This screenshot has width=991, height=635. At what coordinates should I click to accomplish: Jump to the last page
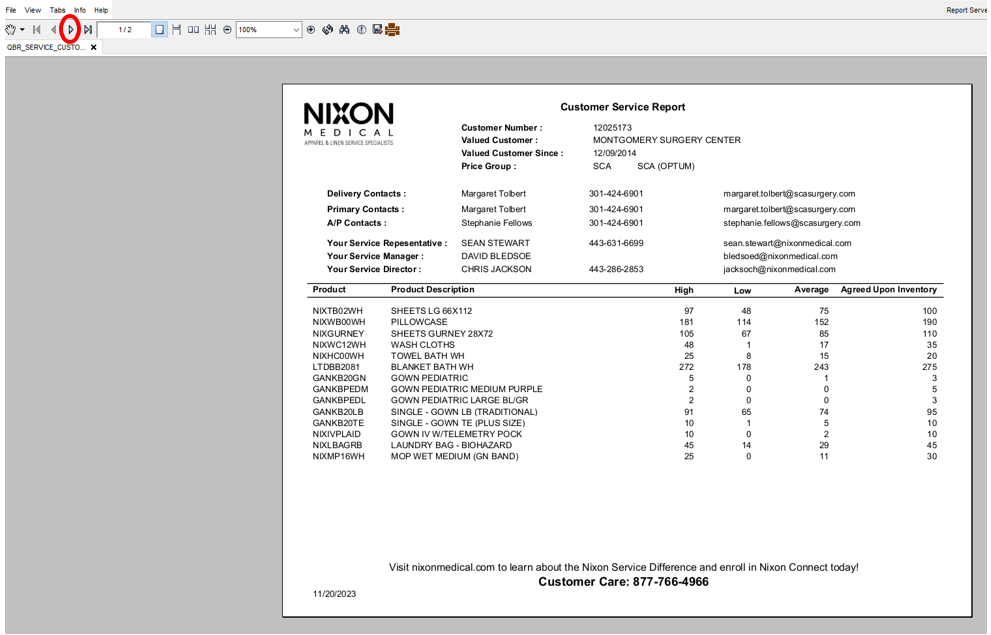[x=88, y=30]
